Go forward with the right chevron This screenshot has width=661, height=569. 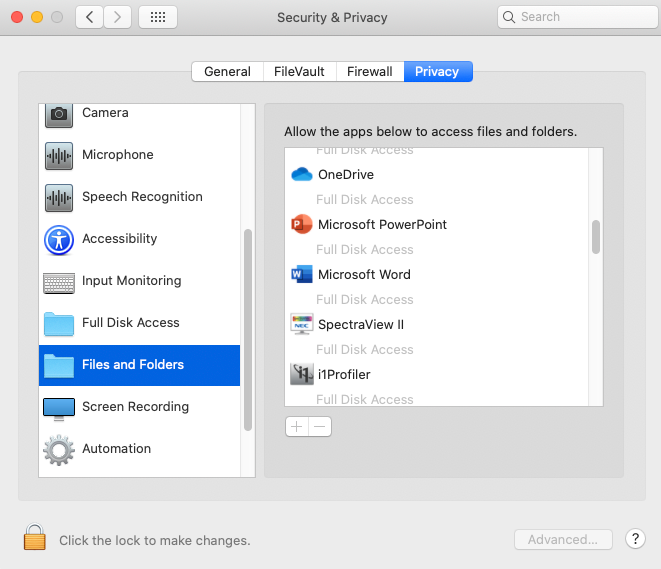117,17
